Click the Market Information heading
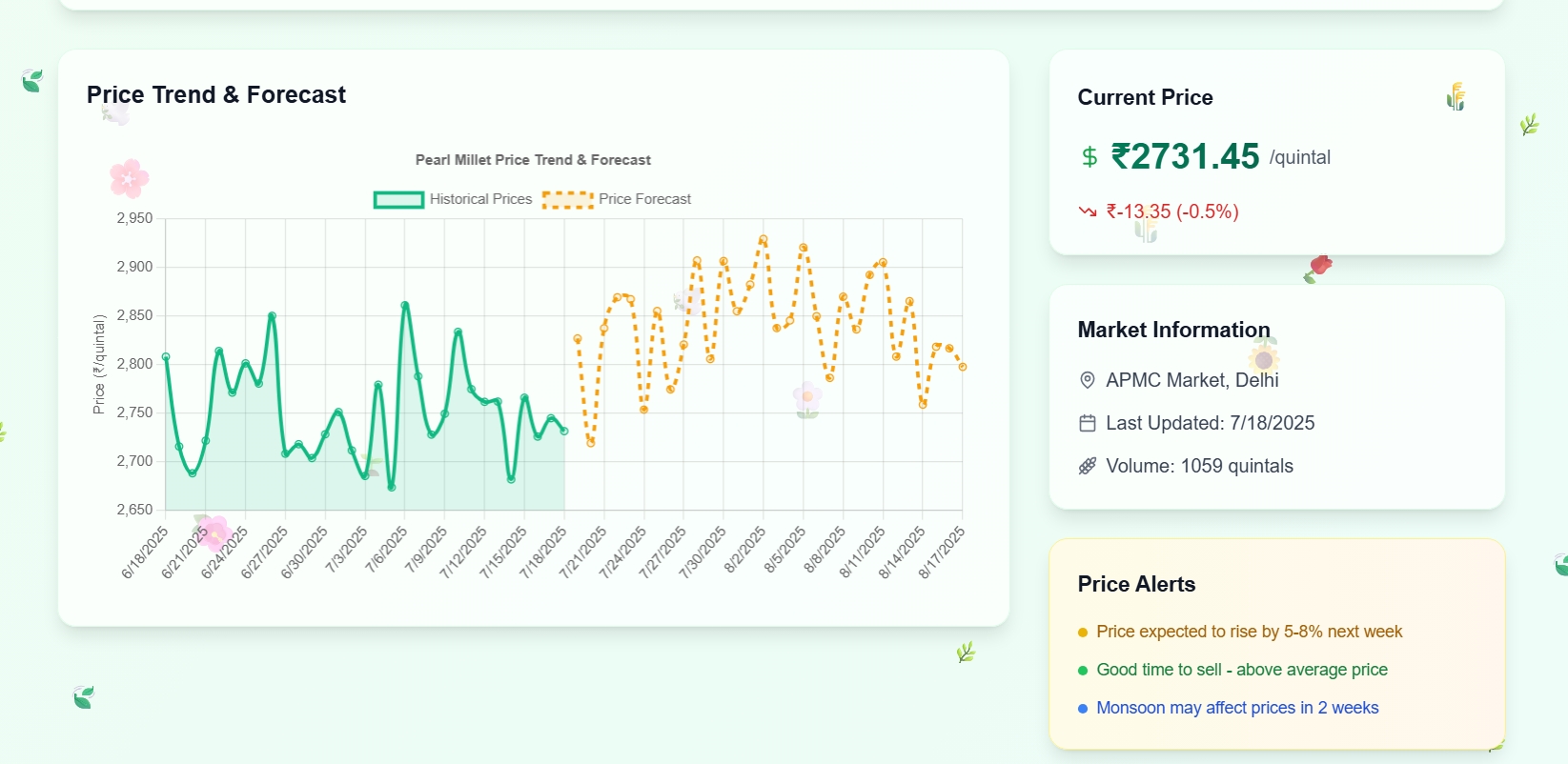1568x764 pixels. point(1173,330)
